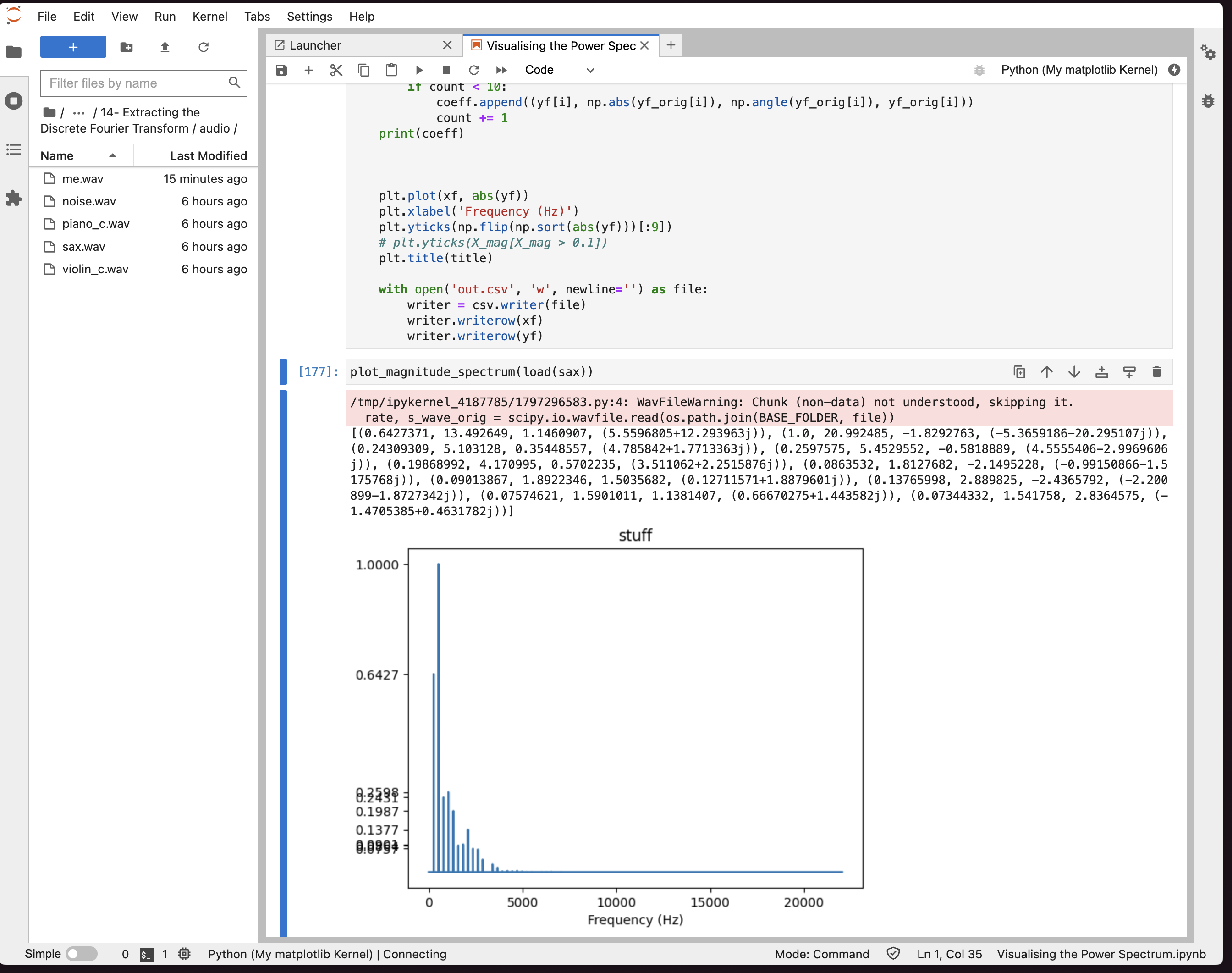The image size is (1232, 973).
Task: Switch to the Launcher tab
Action: (315, 45)
